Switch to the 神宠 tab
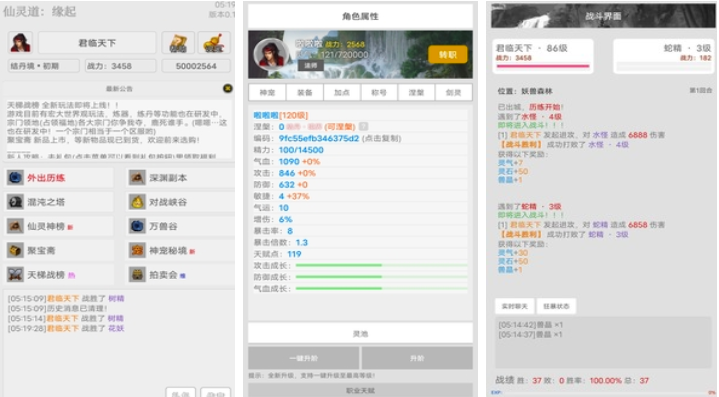 [267, 93]
